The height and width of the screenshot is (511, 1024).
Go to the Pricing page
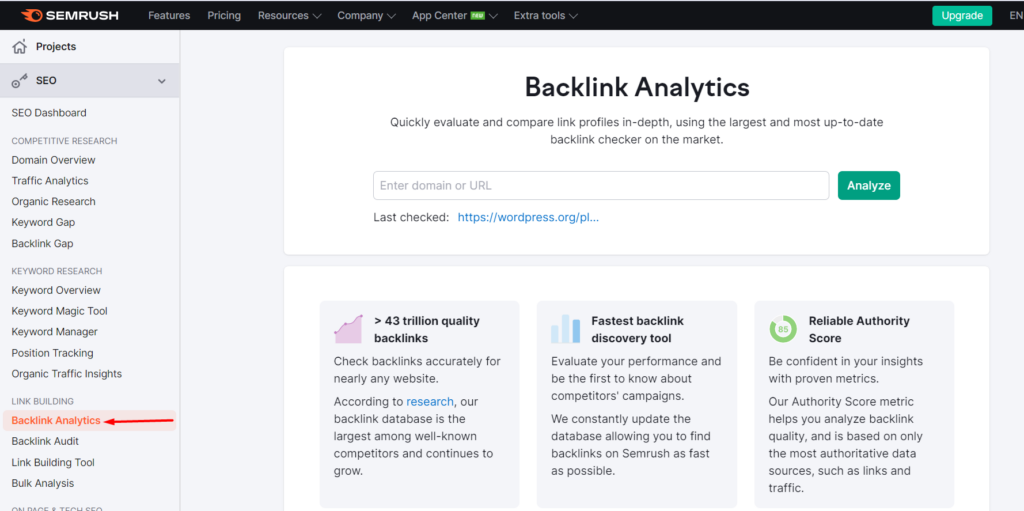(224, 15)
